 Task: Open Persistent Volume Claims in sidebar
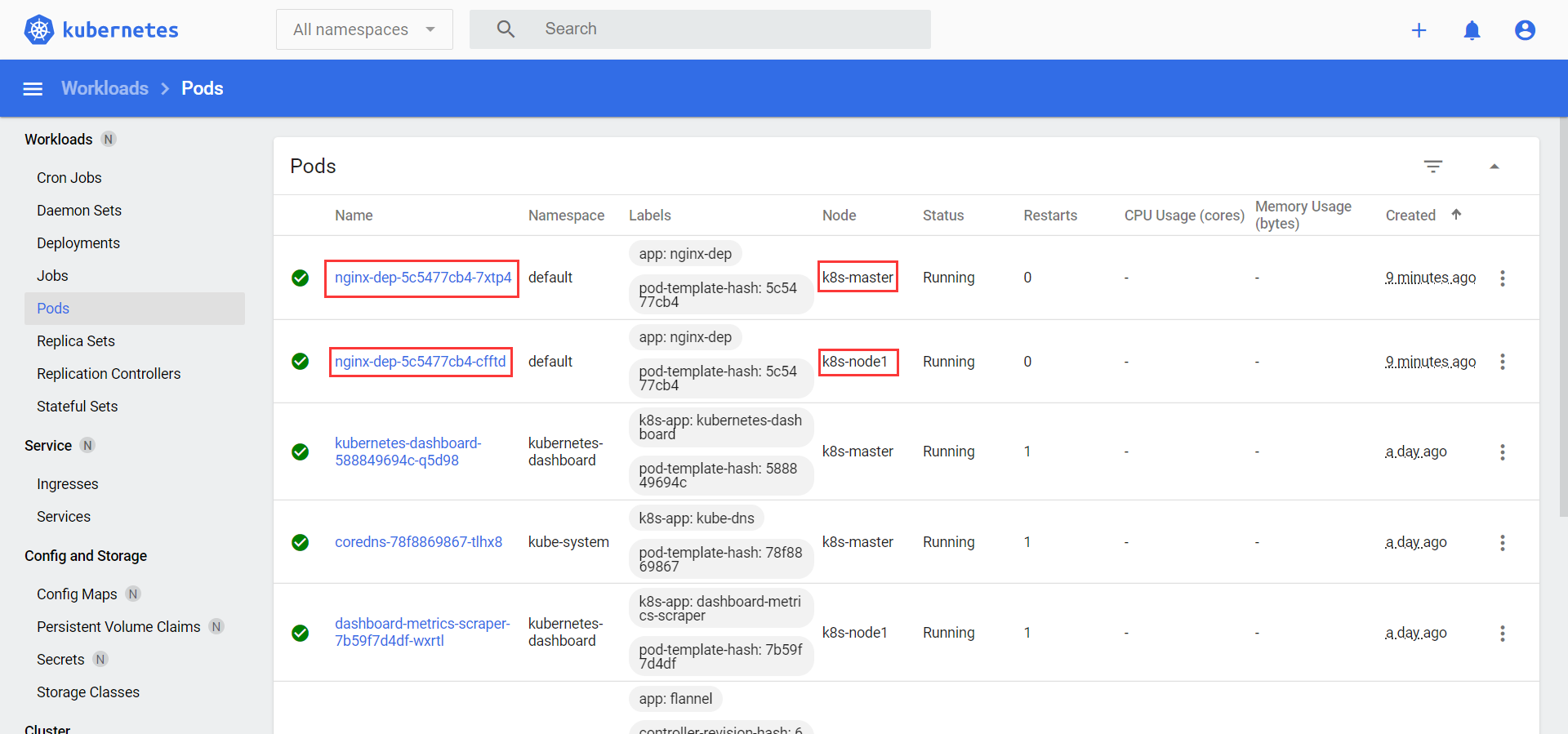pyautogui.click(x=118, y=627)
